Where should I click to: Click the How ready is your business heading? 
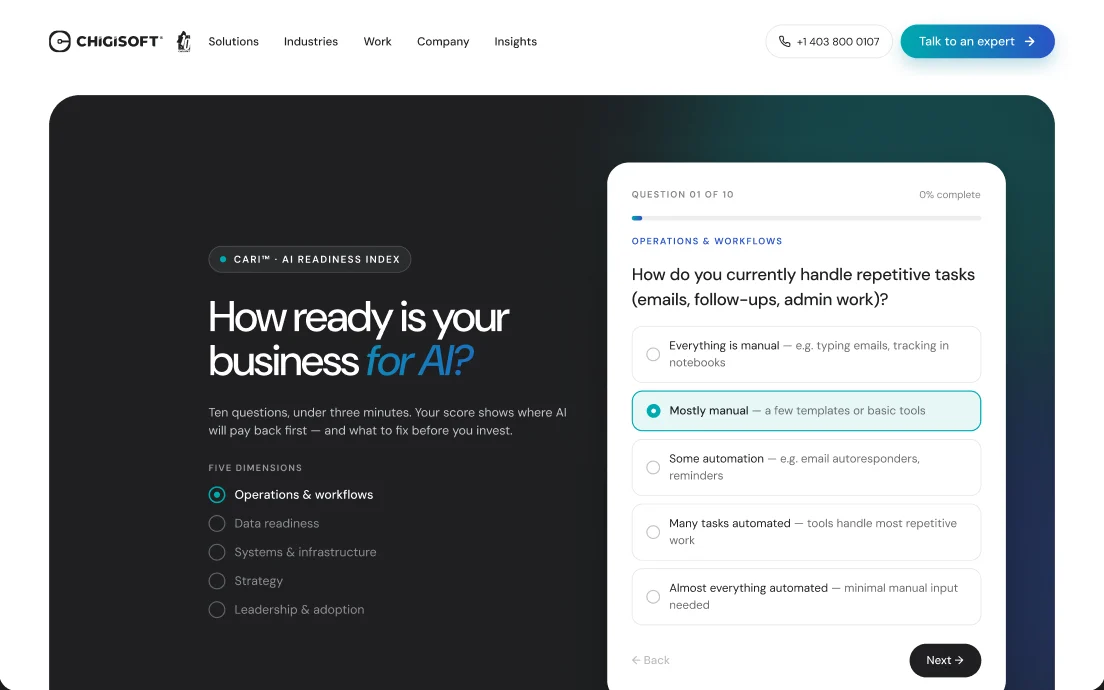(x=358, y=339)
